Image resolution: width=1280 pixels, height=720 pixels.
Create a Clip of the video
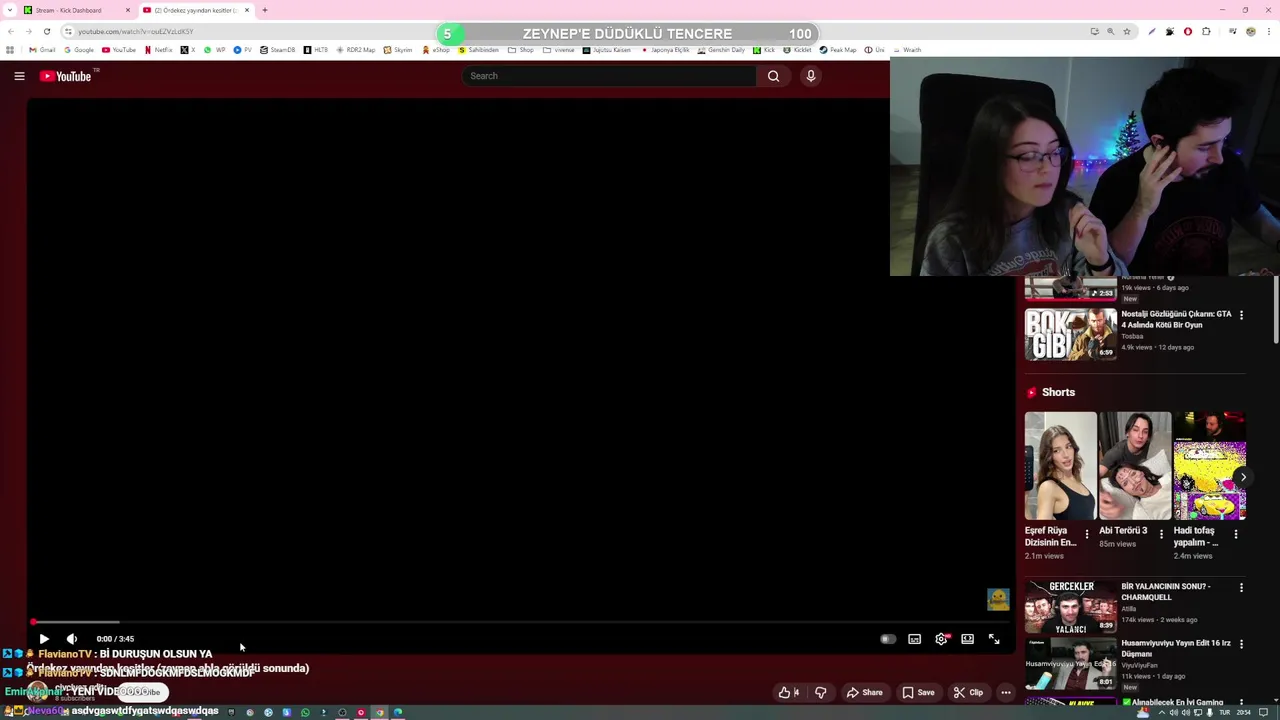click(x=968, y=692)
